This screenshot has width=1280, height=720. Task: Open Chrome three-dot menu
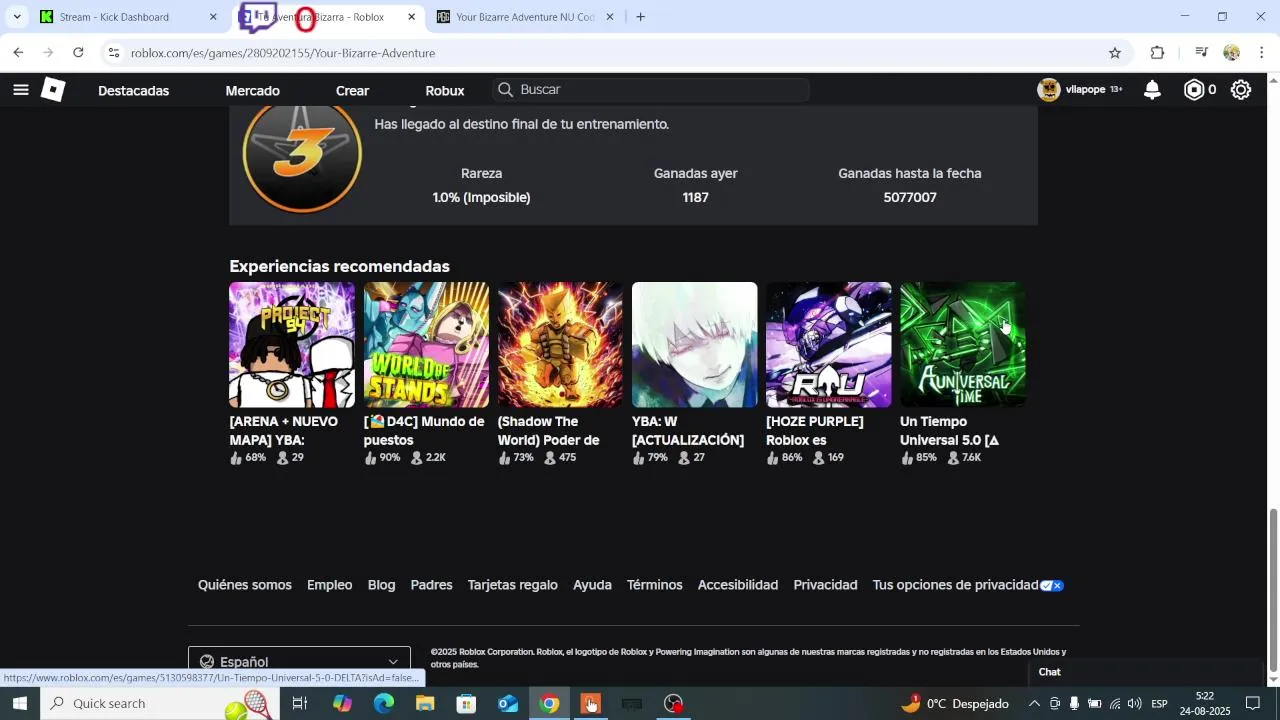pyautogui.click(x=1262, y=53)
